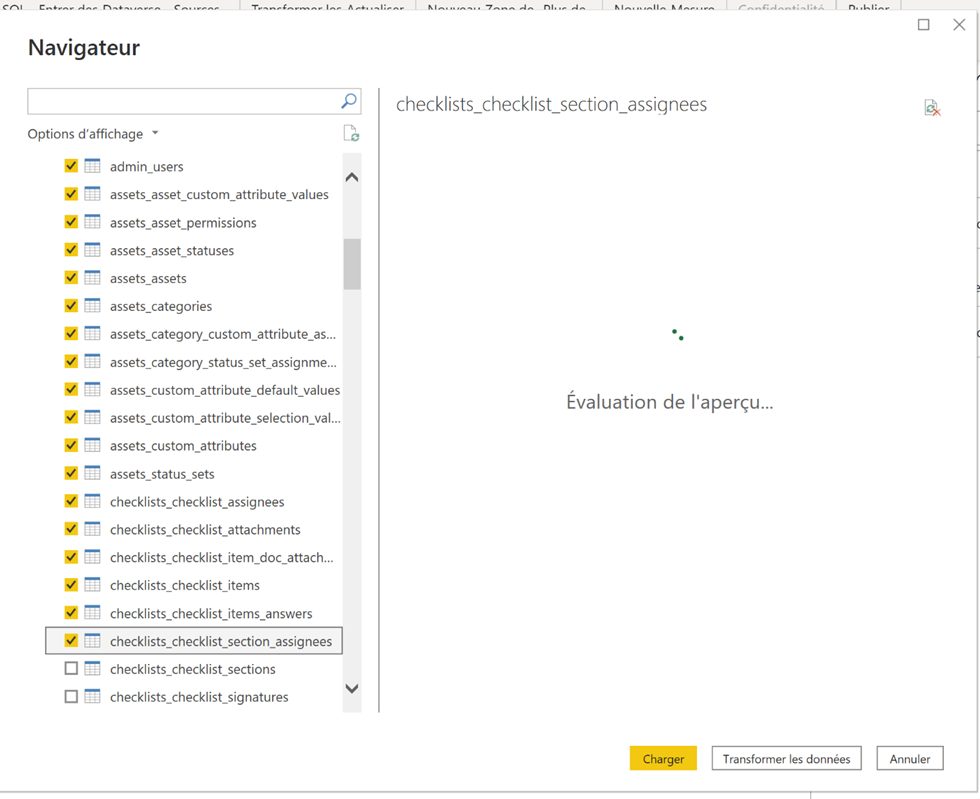This screenshot has width=980, height=799.
Task: Click the refresh list icon below search
Action: pyautogui.click(x=351, y=133)
